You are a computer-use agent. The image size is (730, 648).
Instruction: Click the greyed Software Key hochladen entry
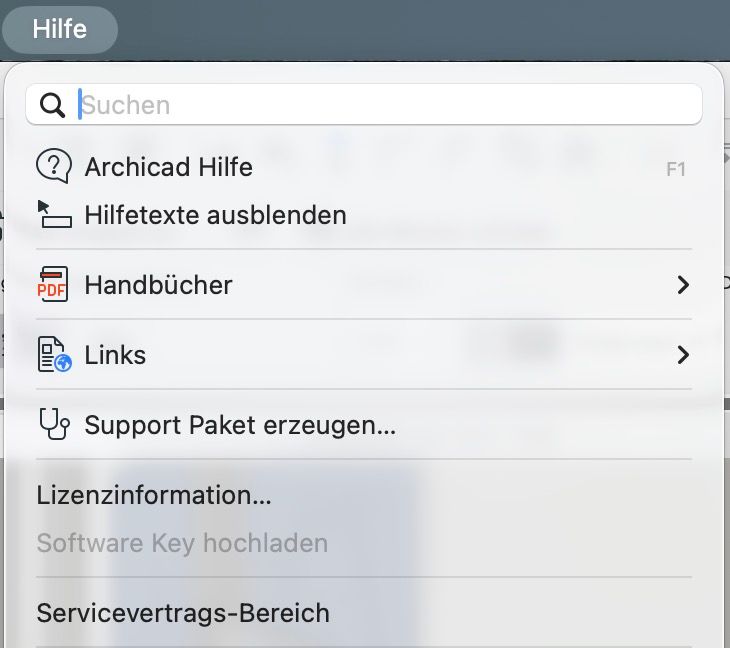182,543
